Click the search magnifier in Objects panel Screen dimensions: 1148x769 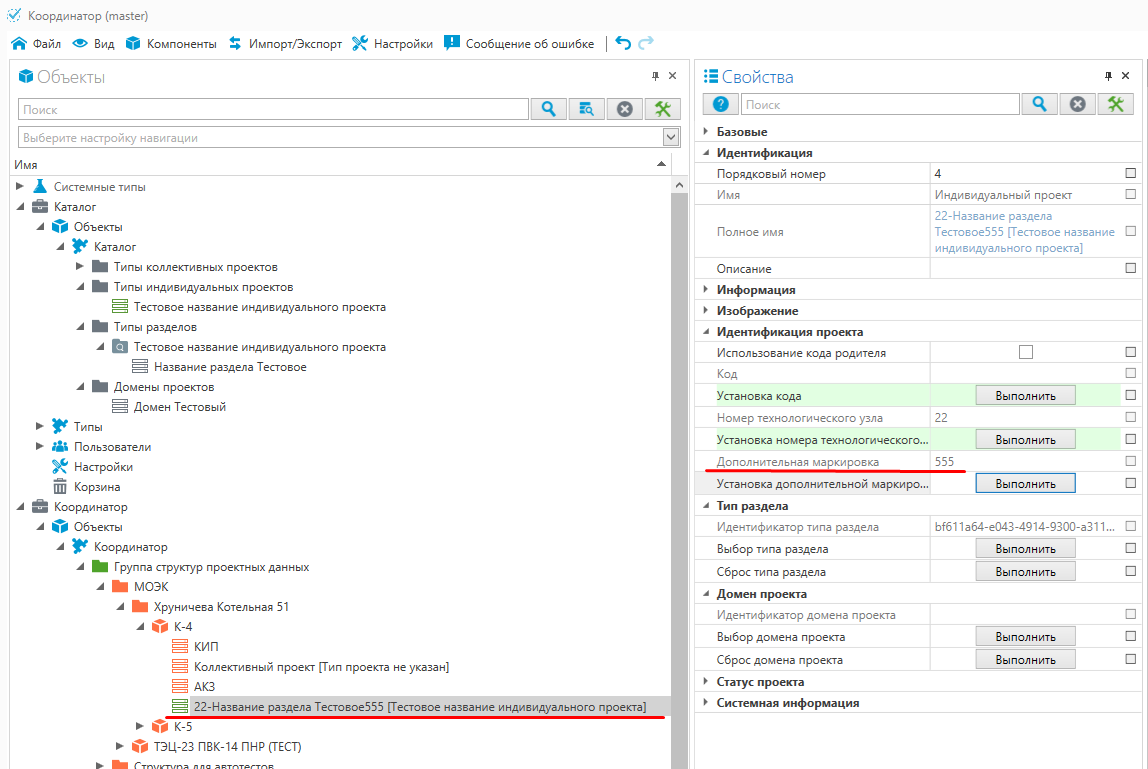click(548, 110)
